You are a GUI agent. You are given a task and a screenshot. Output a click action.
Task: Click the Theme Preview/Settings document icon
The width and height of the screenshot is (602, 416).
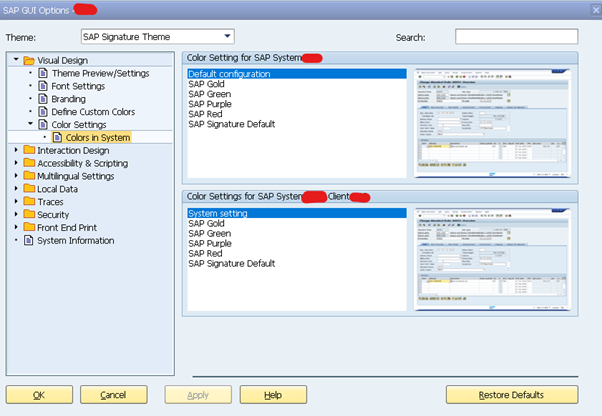click(43, 73)
